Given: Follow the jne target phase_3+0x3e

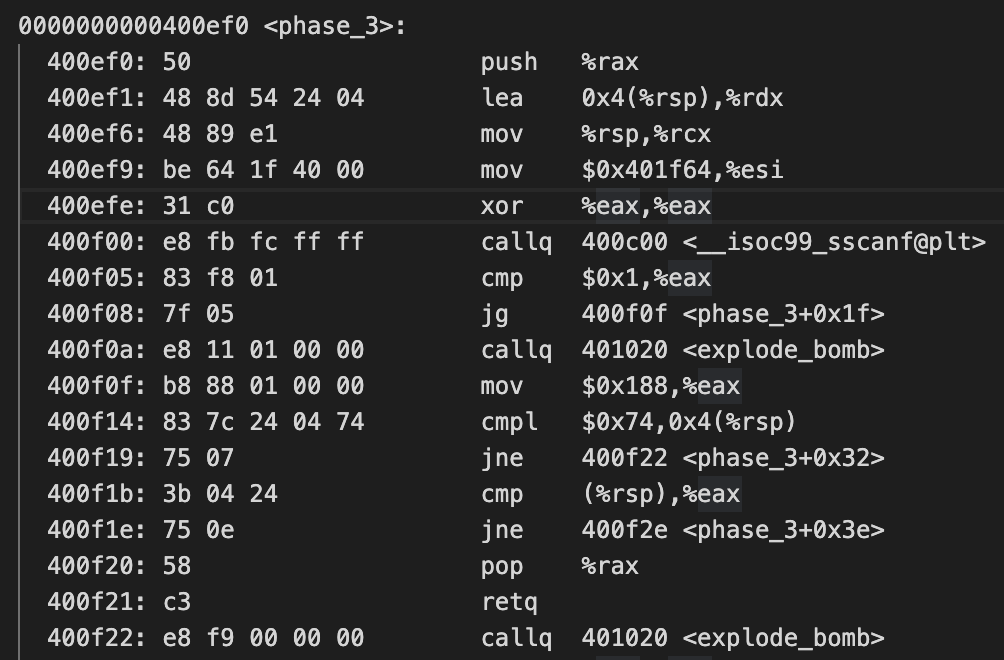Looking at the screenshot, I should click(783, 530).
